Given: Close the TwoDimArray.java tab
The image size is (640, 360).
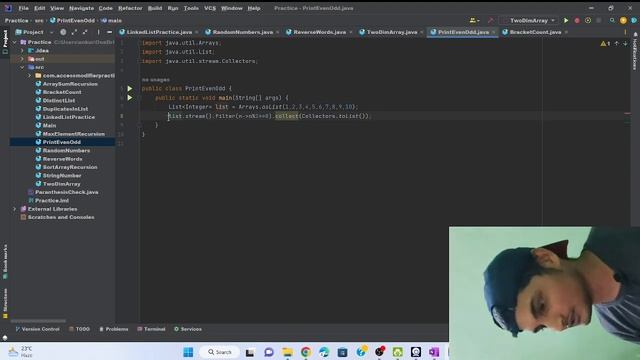Looking at the screenshot, I should point(422,32).
